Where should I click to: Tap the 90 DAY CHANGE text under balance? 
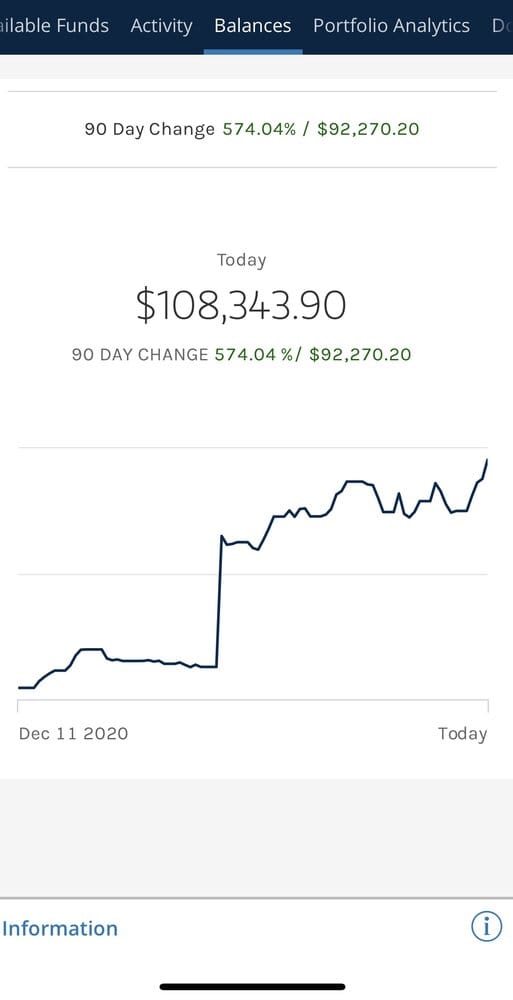pos(140,355)
